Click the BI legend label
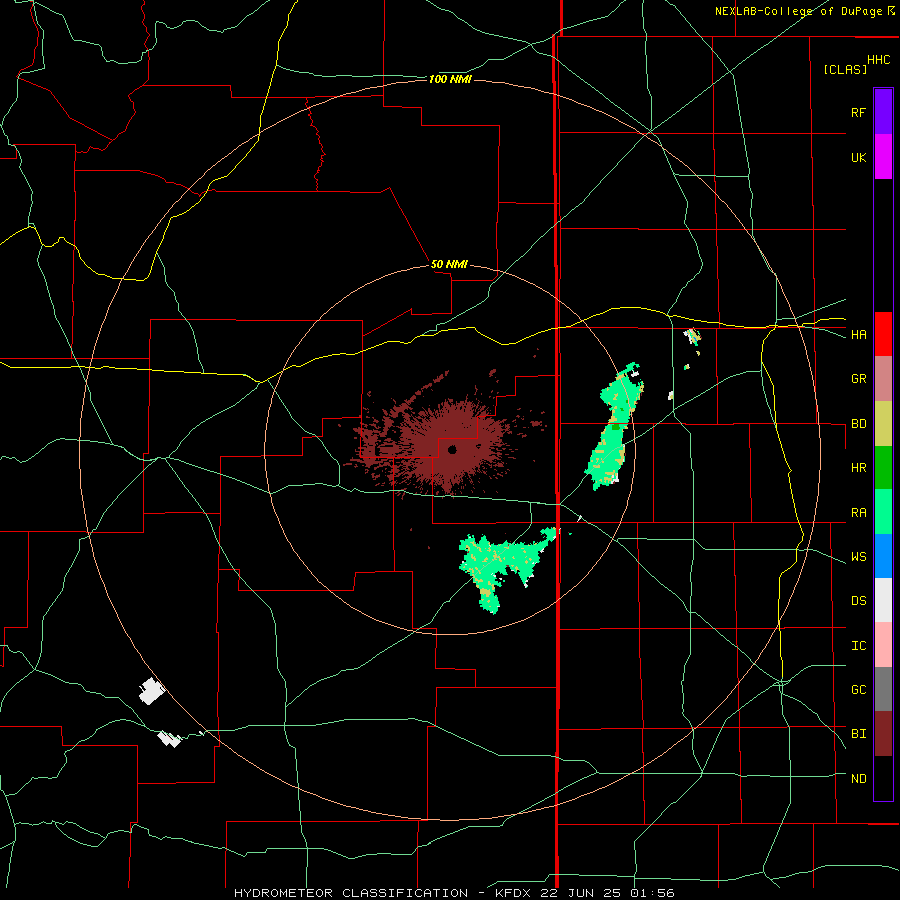Viewport: 900px width, 900px height. point(858,734)
